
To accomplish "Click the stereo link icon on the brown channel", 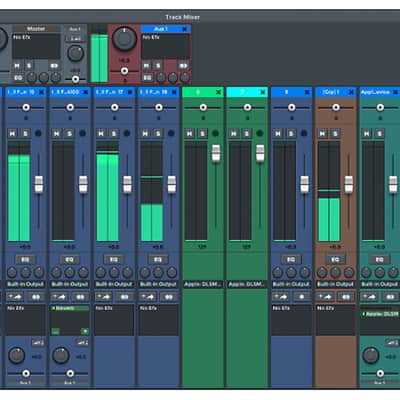I will pos(346,296).
